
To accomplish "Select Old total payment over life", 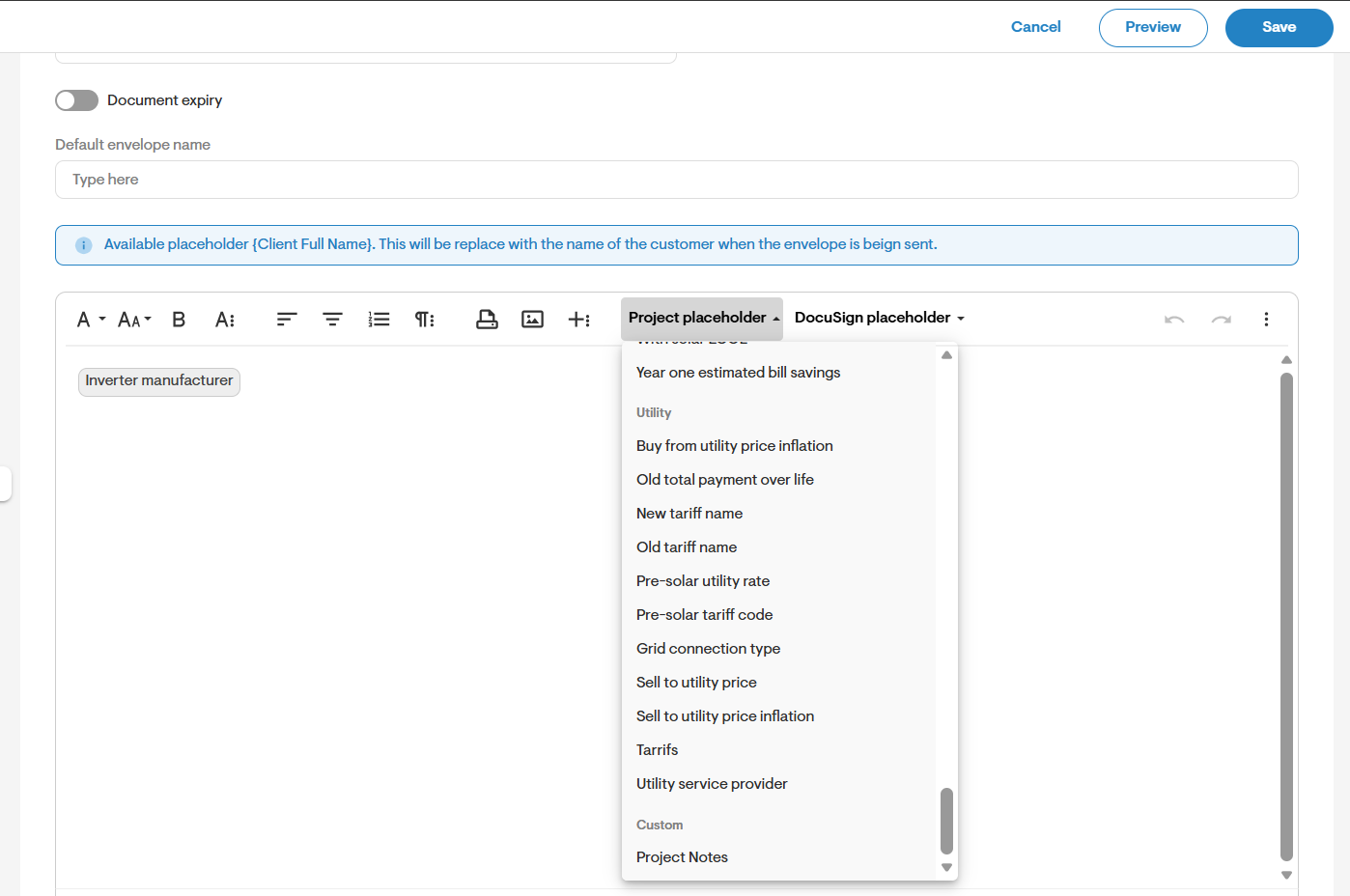I will [x=724, y=480].
